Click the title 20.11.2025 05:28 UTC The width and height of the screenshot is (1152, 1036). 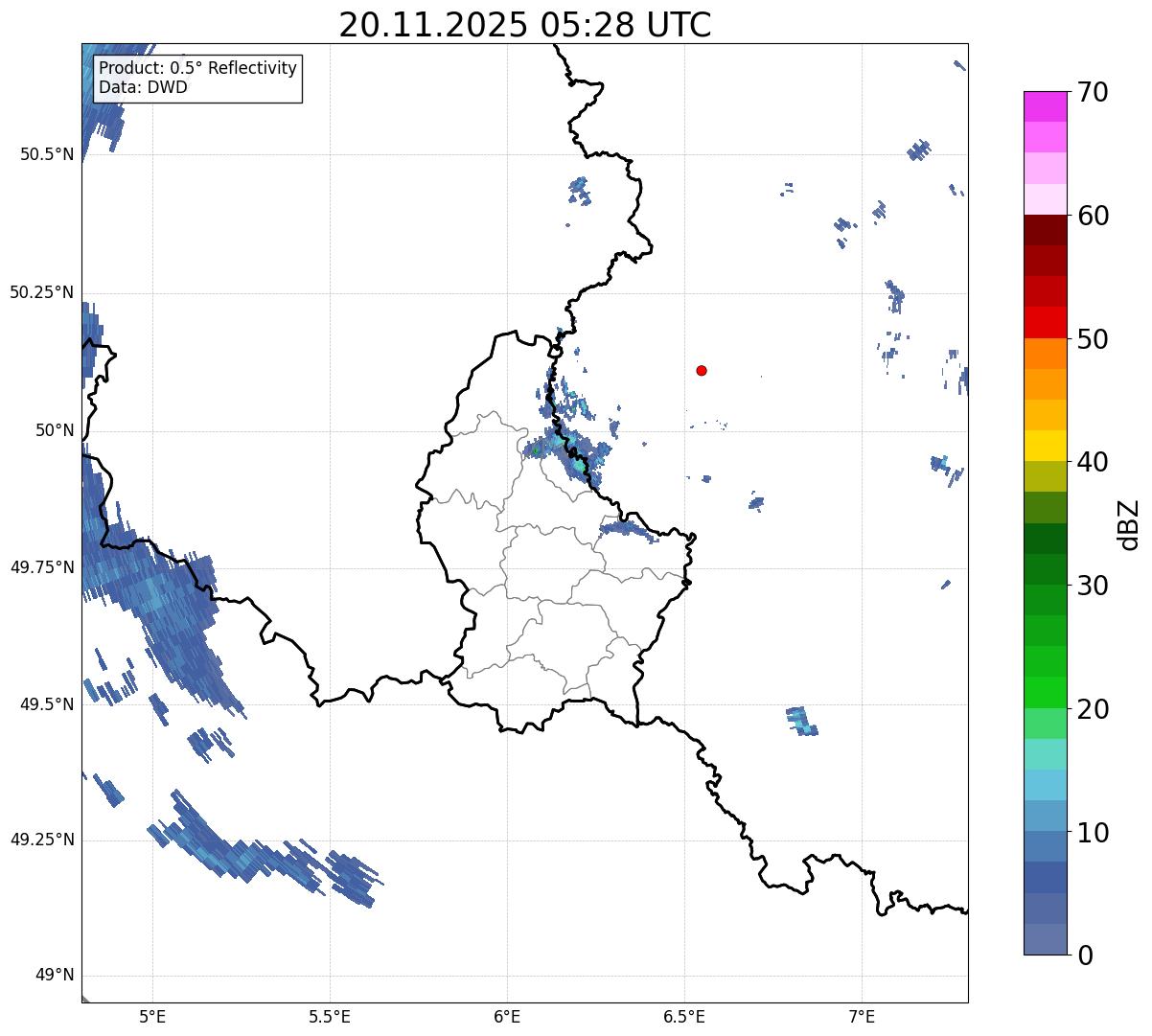[x=525, y=25]
